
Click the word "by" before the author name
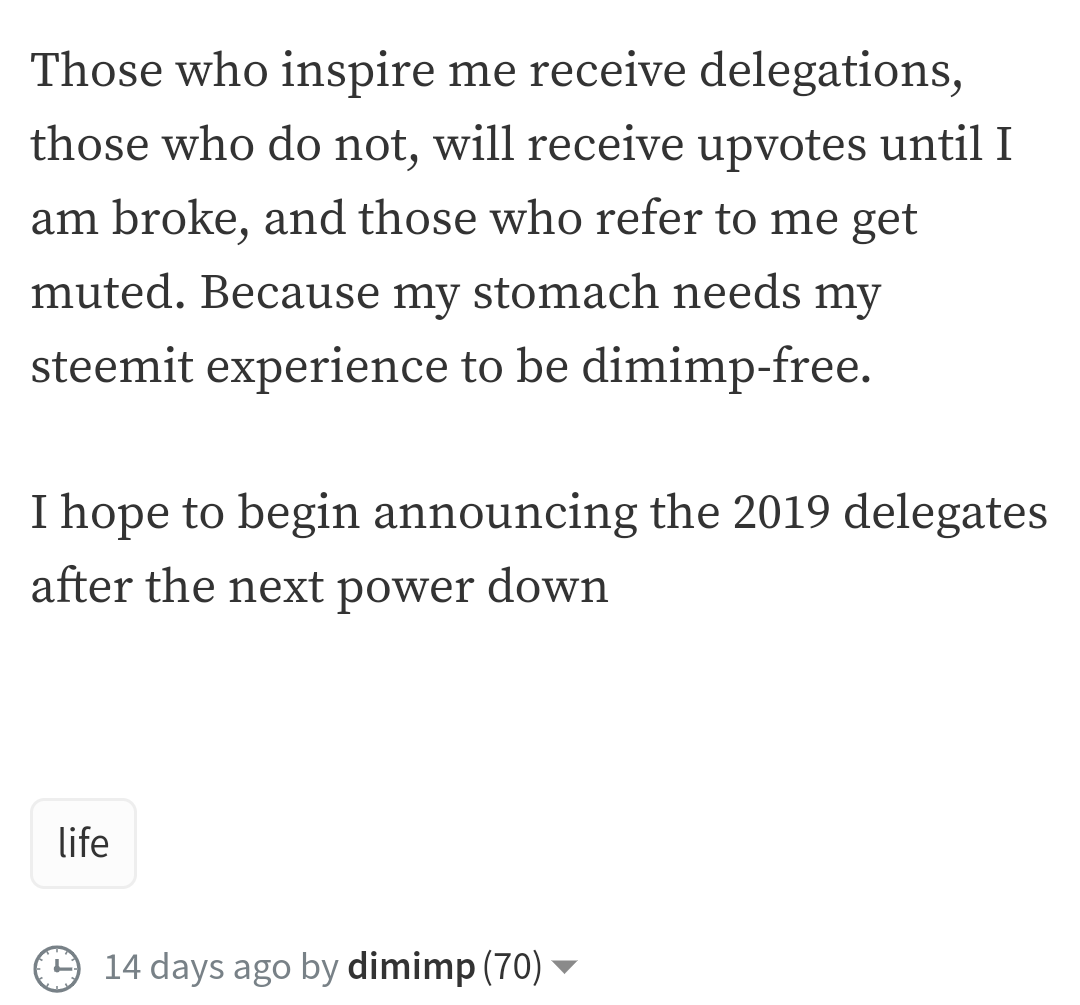click(x=320, y=966)
